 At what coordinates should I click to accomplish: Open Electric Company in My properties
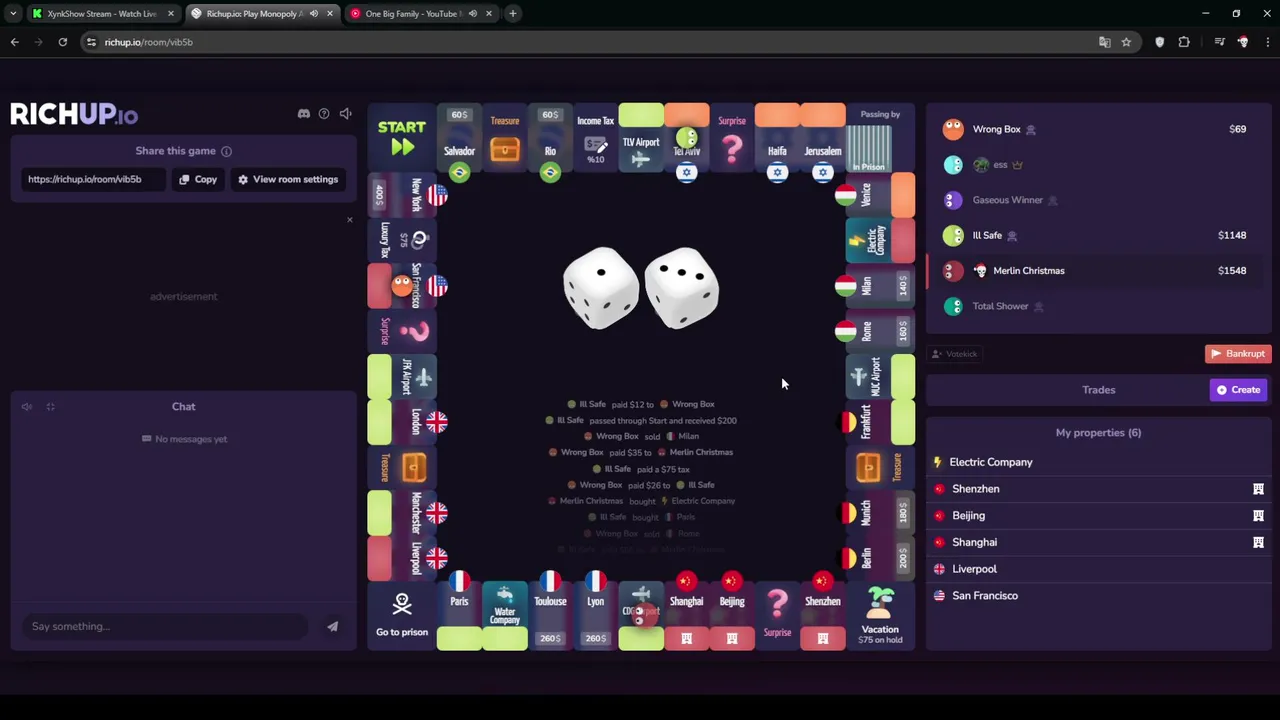coord(1098,462)
